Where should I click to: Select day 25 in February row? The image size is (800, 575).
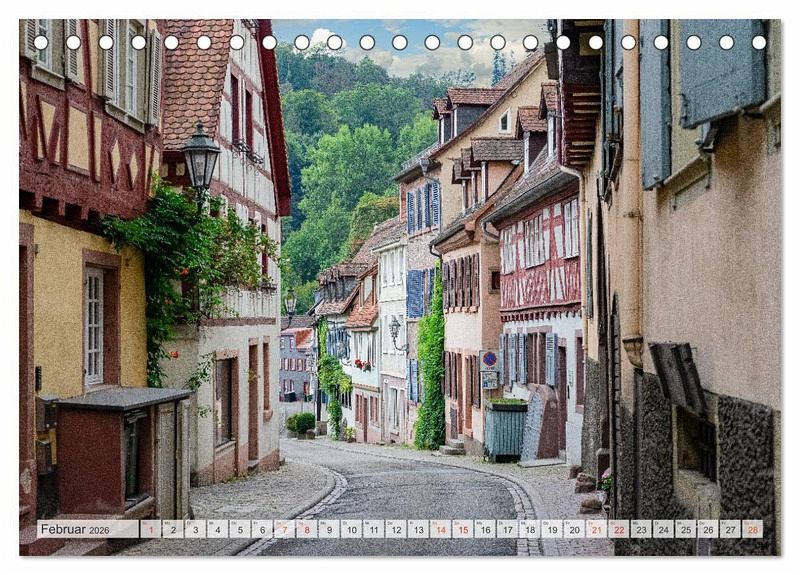tap(685, 529)
